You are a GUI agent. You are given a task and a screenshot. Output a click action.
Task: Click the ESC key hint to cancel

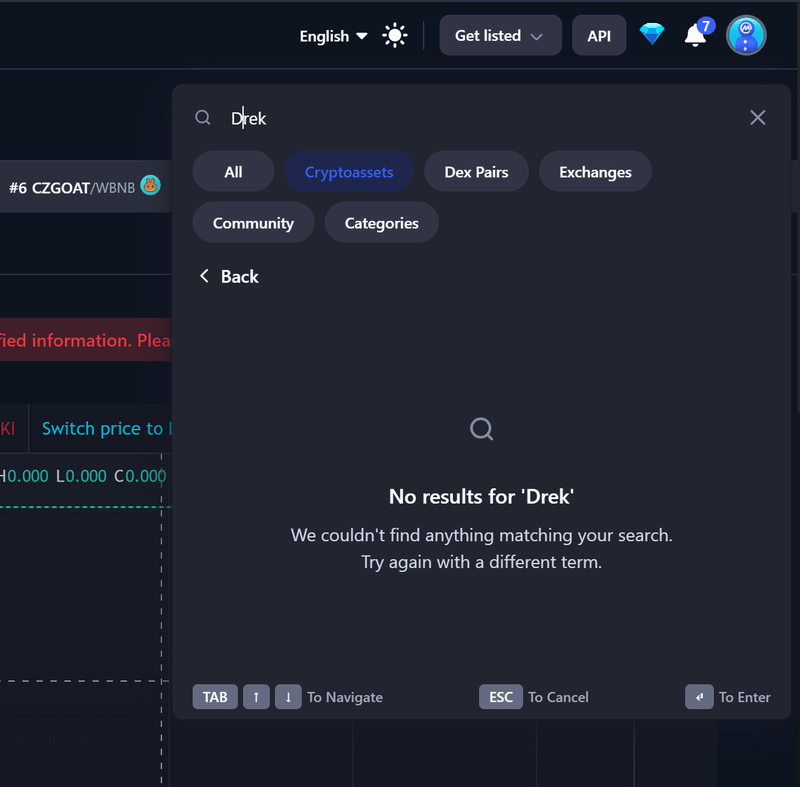(x=501, y=697)
